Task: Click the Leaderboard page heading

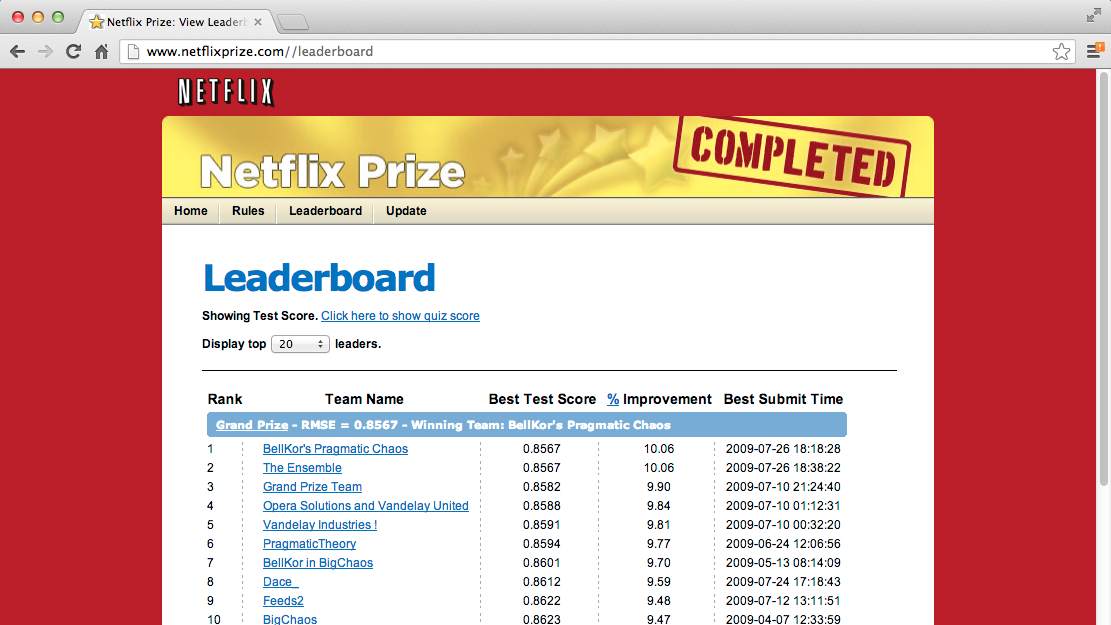Action: [319, 278]
